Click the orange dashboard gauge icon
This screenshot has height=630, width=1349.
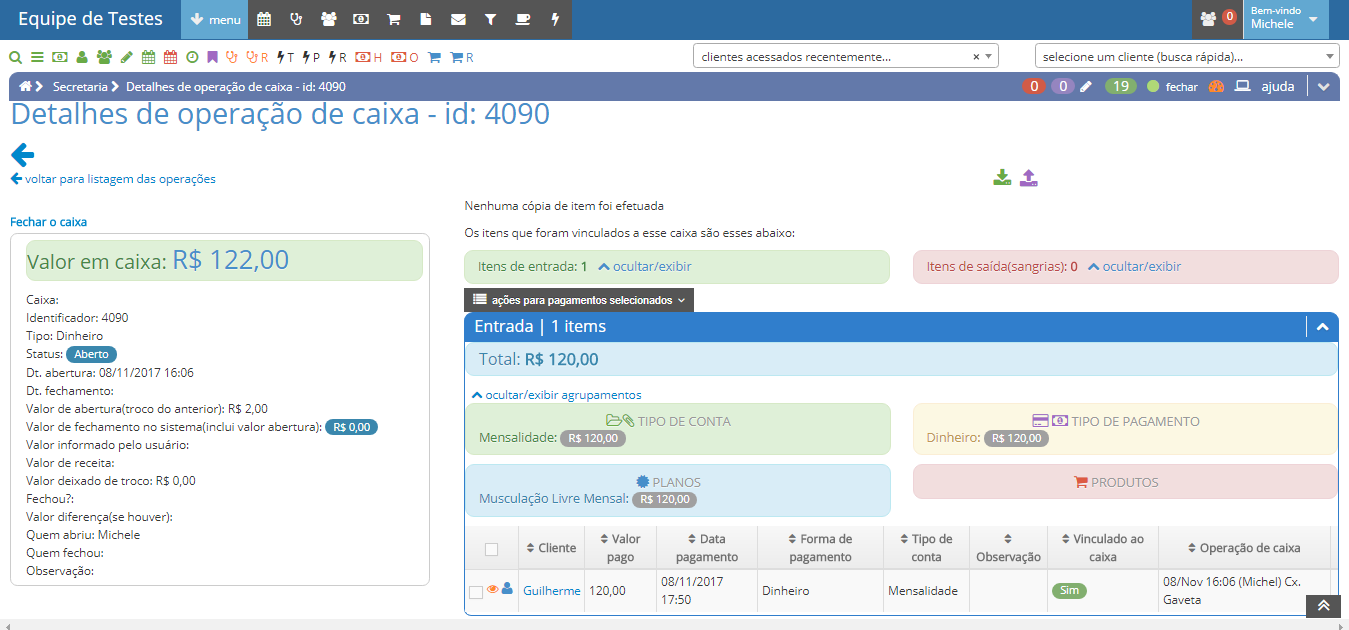click(1216, 86)
